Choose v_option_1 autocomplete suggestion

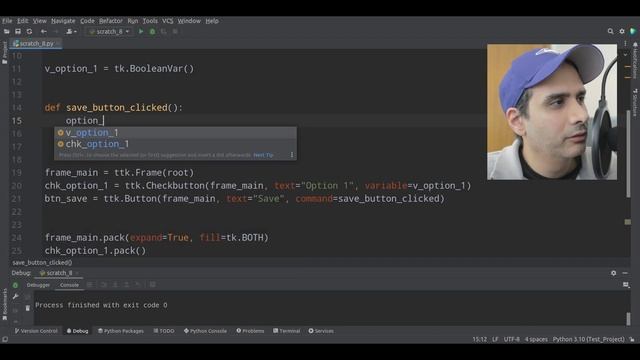click(x=176, y=133)
